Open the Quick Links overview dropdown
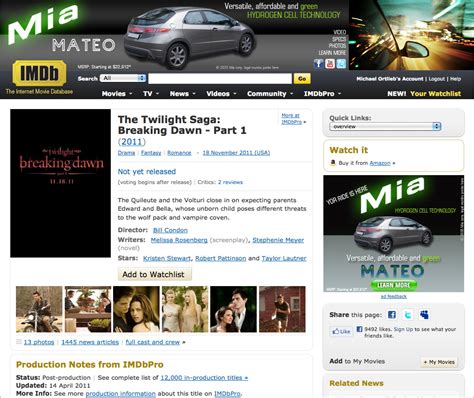474x398 pixels. tap(385, 126)
